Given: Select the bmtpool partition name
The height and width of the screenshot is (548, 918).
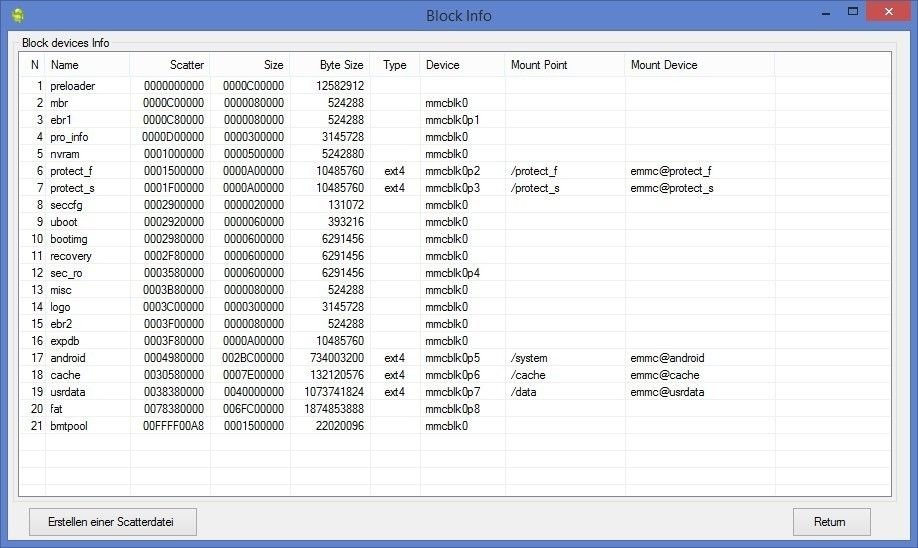Looking at the screenshot, I should pos(69,426).
